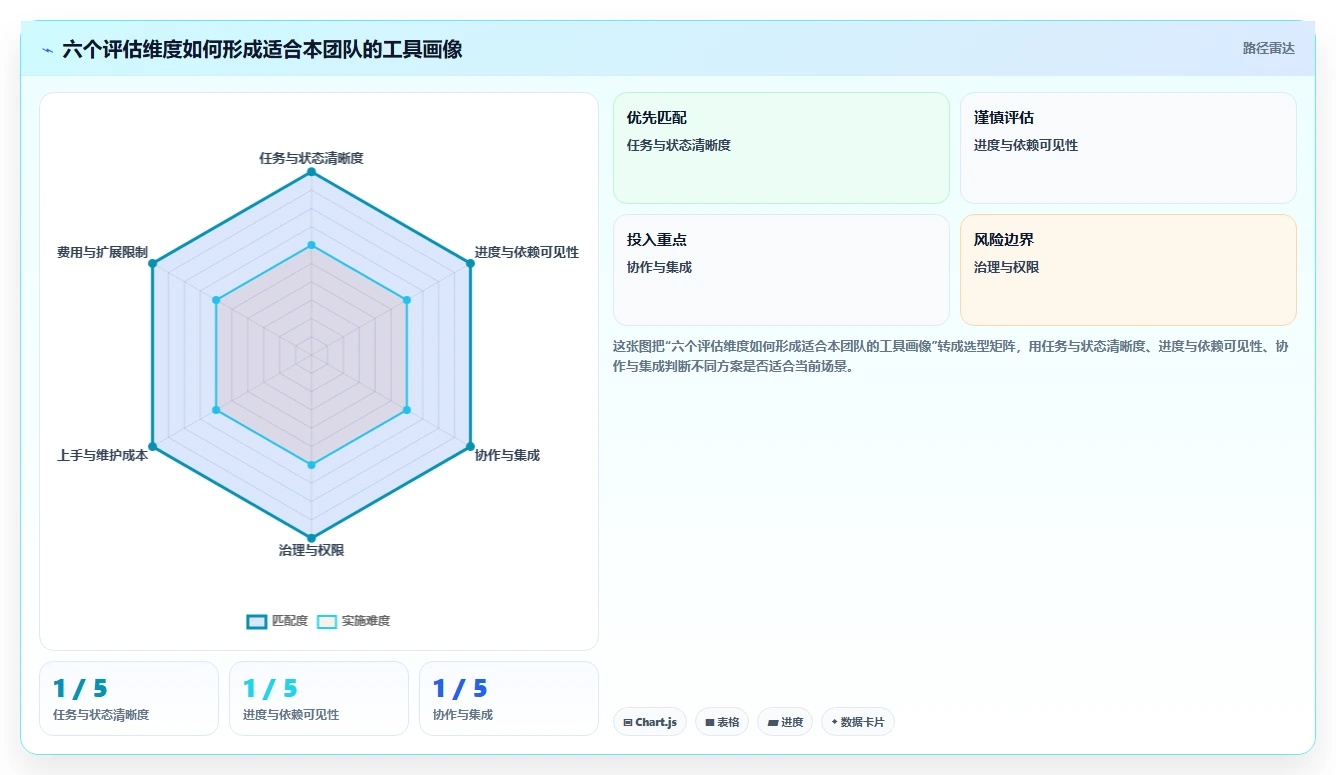Viewport: 1336px width, 775px height.
Task: Toggle the 实施难度 legend item
Action: (x=353, y=621)
